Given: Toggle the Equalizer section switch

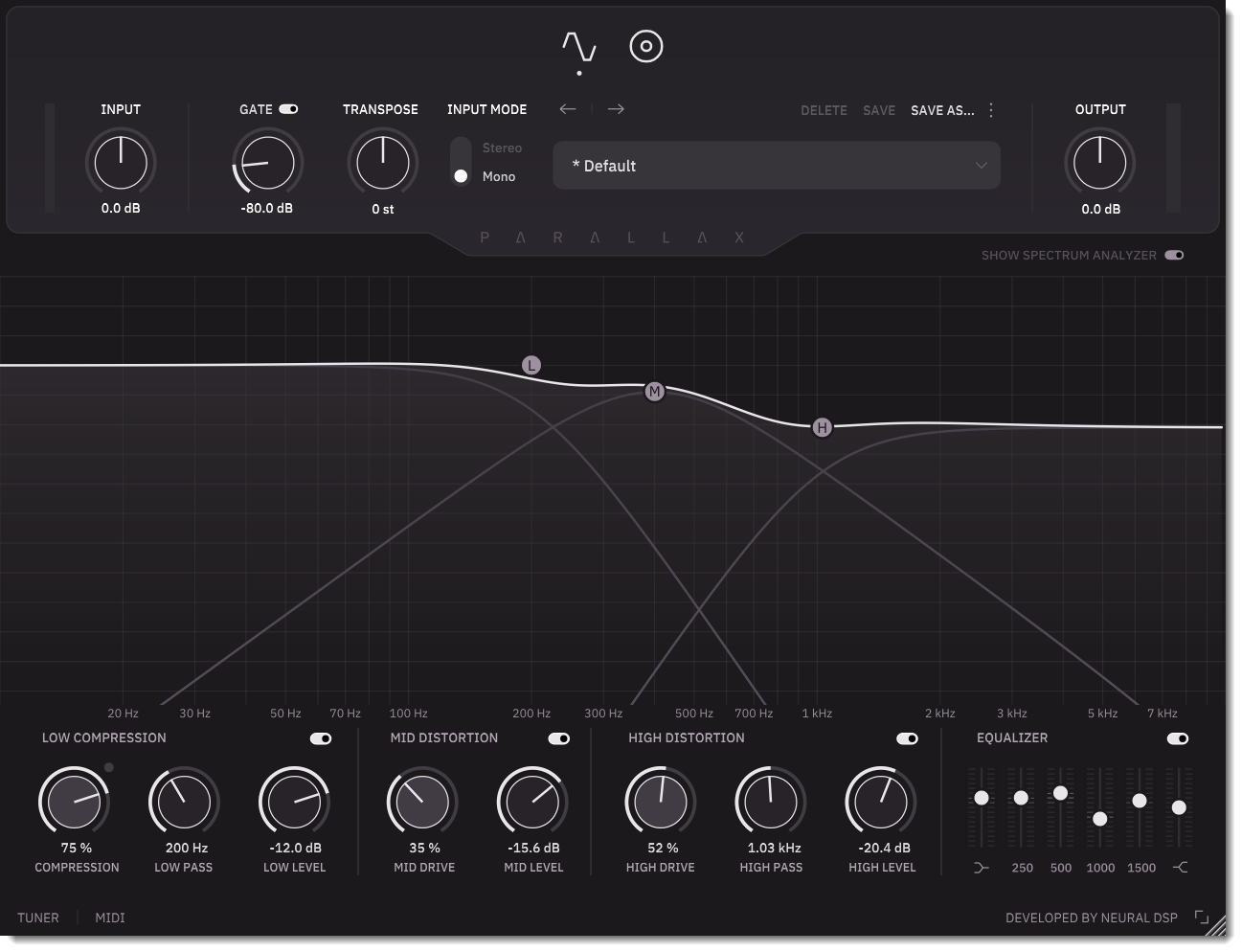Looking at the screenshot, I should [x=1178, y=738].
